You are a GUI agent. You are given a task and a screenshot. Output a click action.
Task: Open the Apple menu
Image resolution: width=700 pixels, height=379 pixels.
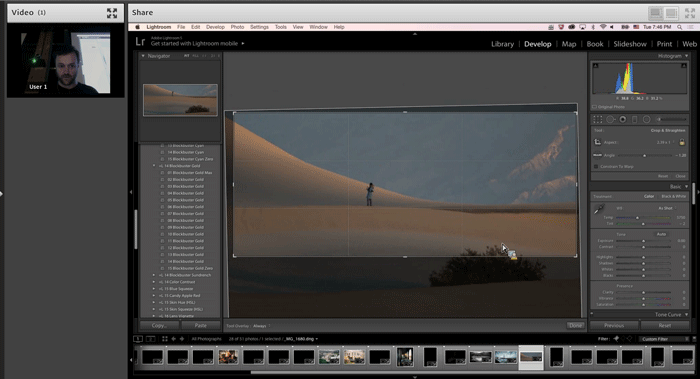pos(138,27)
